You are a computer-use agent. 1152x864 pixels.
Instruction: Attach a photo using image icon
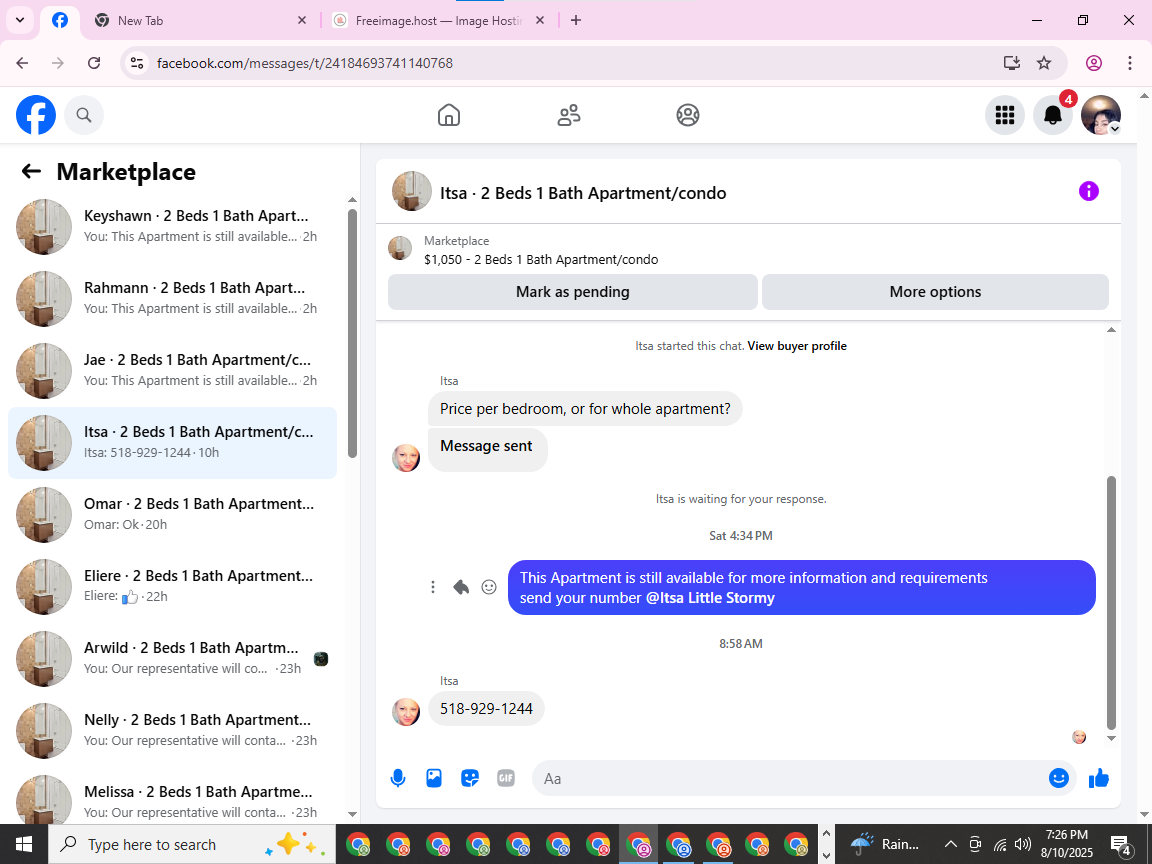pyautogui.click(x=433, y=778)
